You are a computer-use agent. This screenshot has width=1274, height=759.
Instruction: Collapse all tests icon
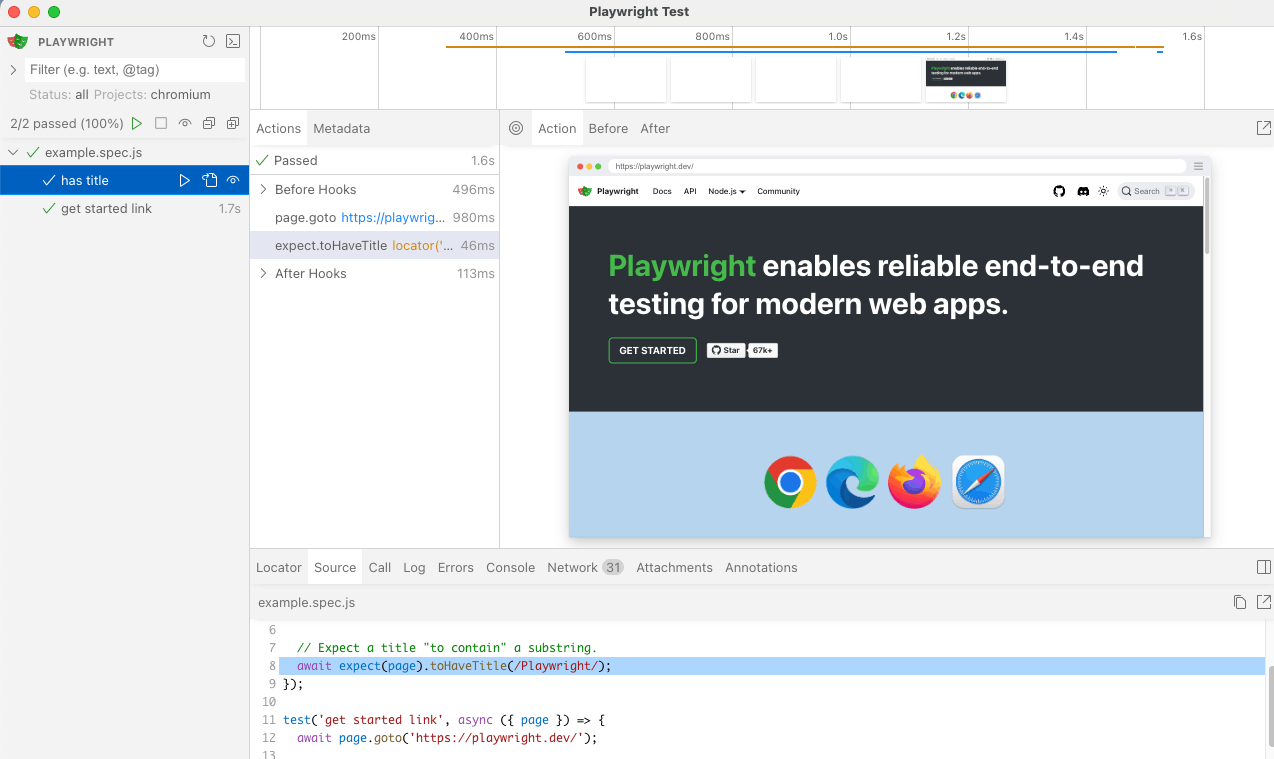[209, 124]
